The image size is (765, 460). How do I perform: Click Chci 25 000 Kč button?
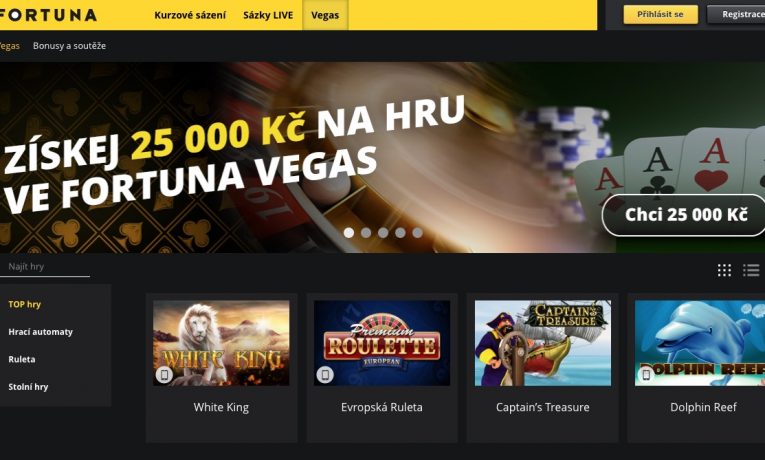click(685, 215)
